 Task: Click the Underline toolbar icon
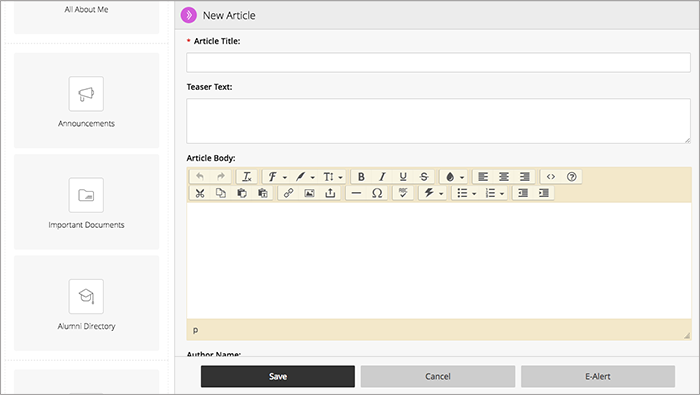[403, 177]
